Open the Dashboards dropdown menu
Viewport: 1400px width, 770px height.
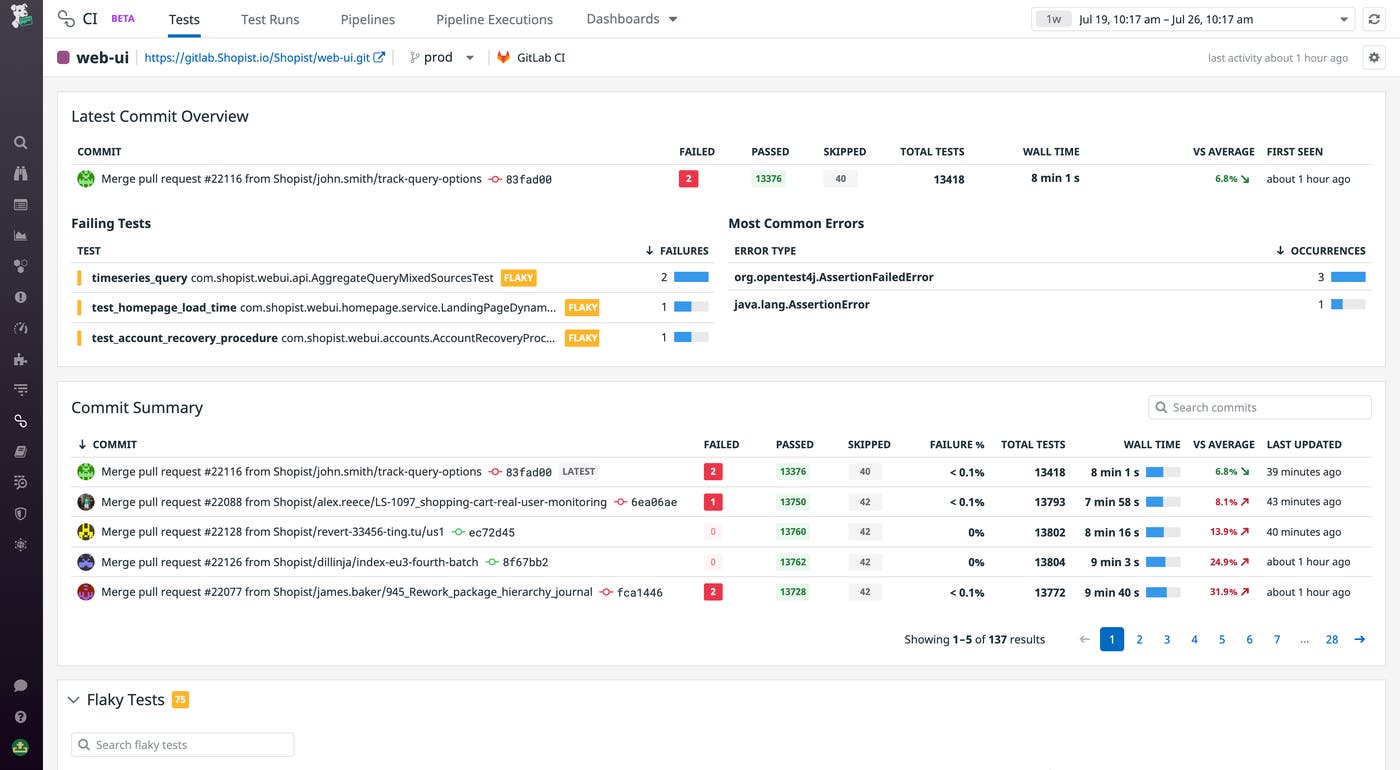[631, 19]
